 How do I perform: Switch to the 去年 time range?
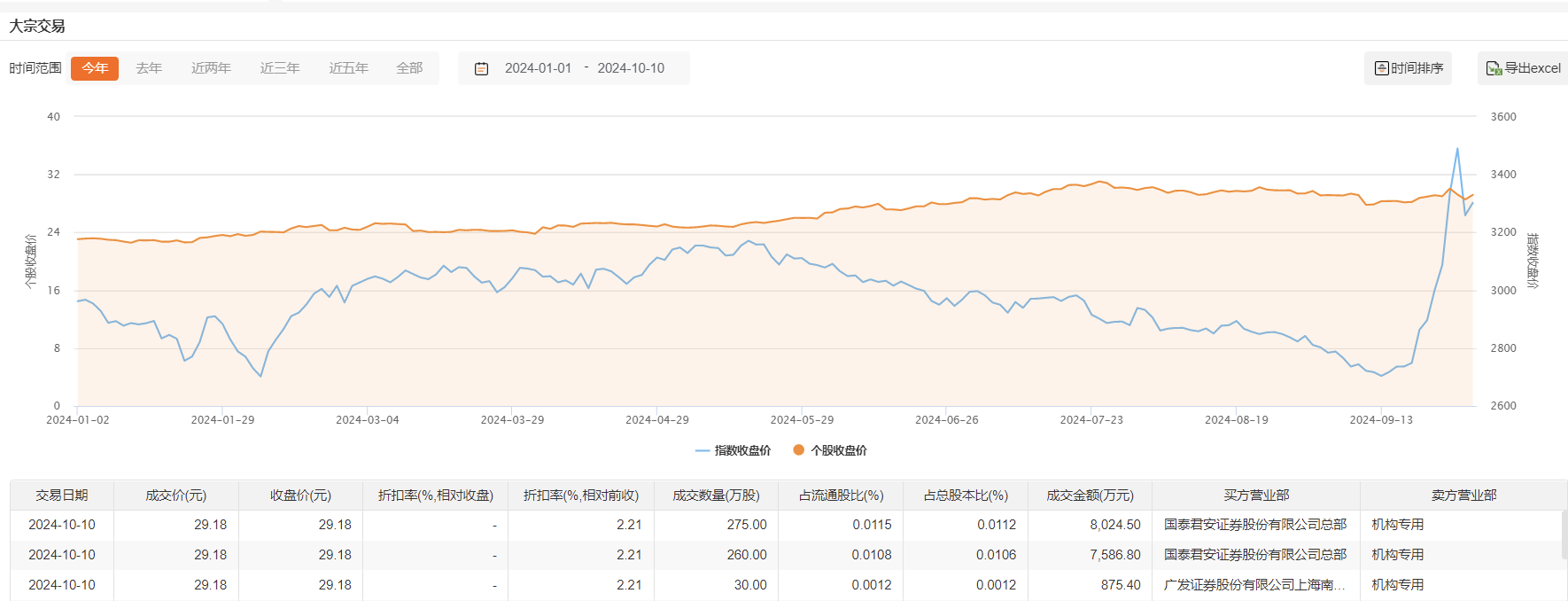pos(149,68)
